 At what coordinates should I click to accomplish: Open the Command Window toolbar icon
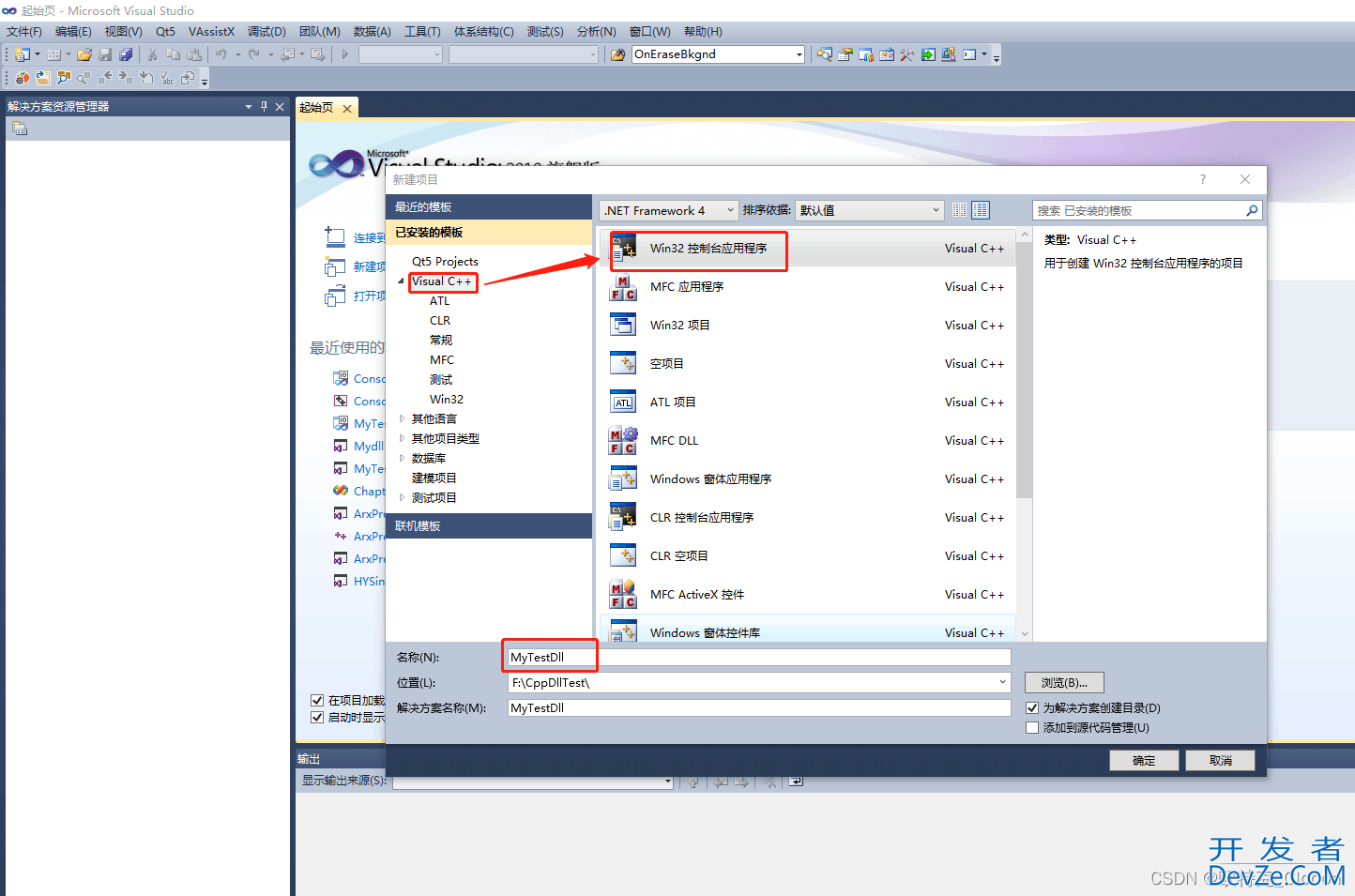pyautogui.click(x=969, y=54)
